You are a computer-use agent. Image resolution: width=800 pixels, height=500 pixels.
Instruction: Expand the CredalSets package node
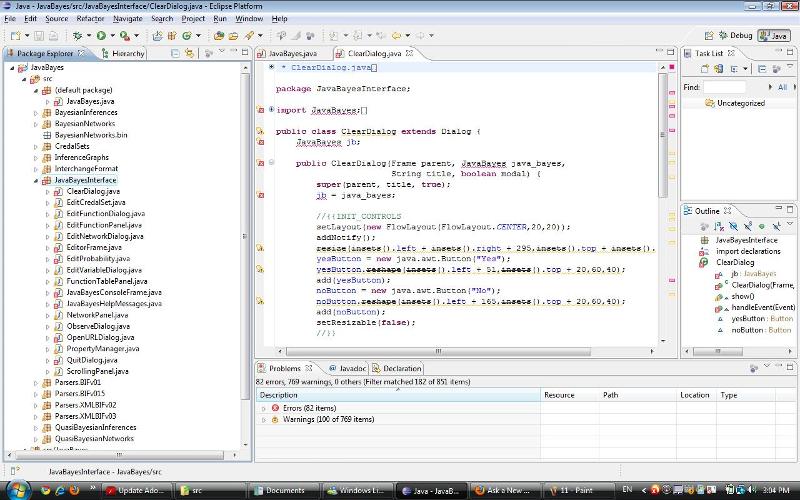(x=36, y=146)
